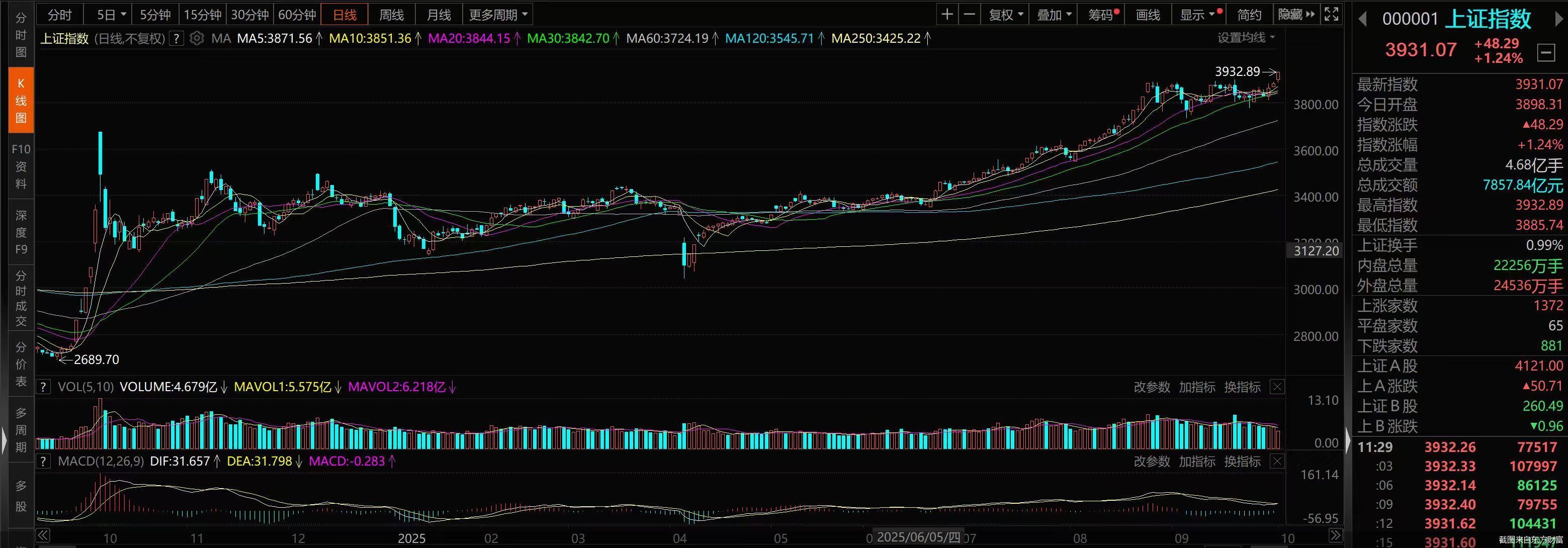
Task: Click the fullscreen expand chart icon
Action: click(x=1331, y=15)
